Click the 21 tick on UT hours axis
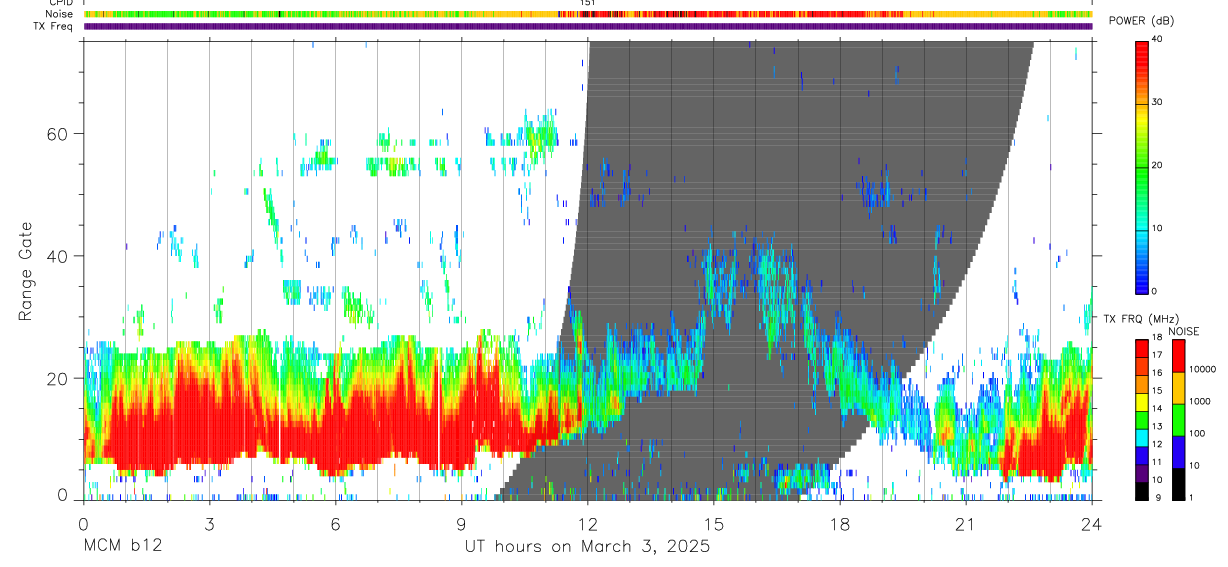Viewport: 1228px width, 567px height. 966,523
